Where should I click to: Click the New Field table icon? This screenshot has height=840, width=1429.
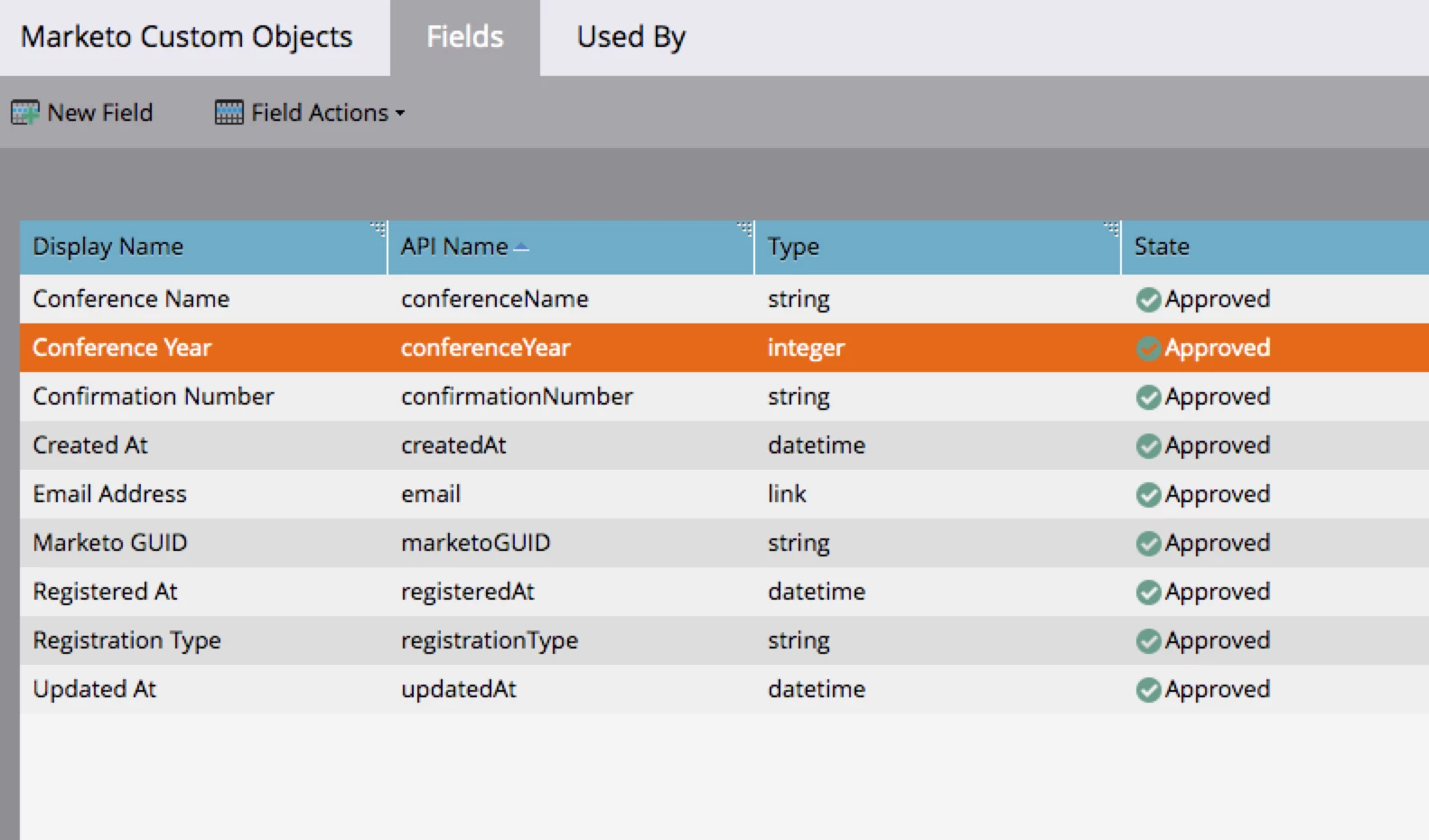tap(25, 113)
